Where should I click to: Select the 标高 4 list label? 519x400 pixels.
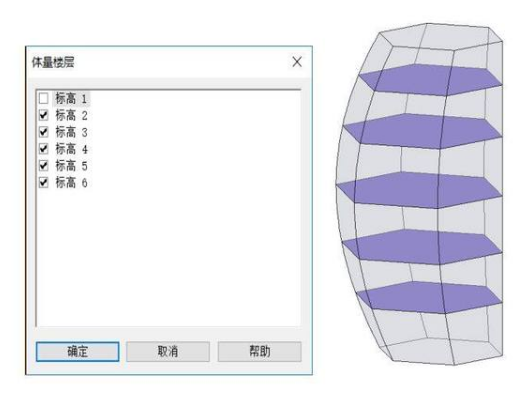[71, 149]
